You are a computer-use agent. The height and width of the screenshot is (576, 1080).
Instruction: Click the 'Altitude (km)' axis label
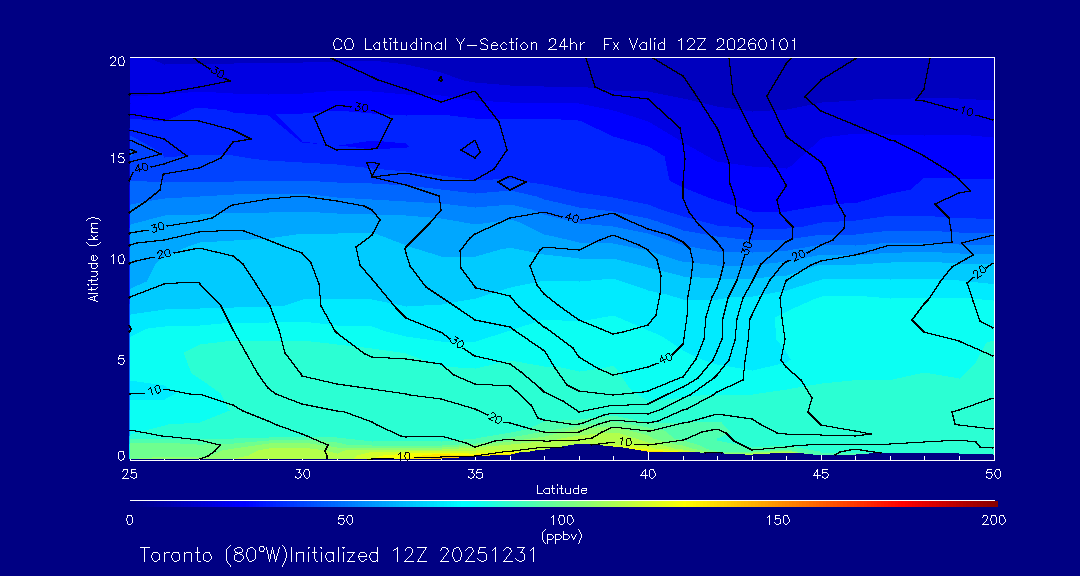click(x=93, y=259)
